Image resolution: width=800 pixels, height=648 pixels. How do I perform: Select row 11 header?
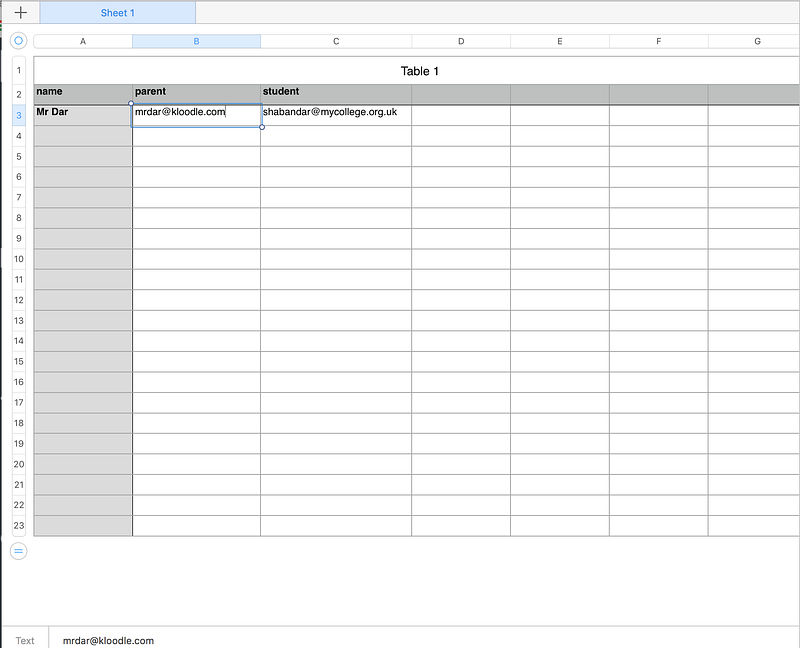click(19, 279)
